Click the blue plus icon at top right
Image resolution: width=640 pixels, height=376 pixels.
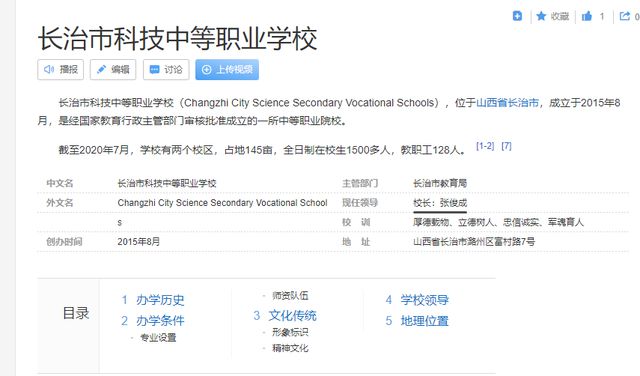(517, 16)
